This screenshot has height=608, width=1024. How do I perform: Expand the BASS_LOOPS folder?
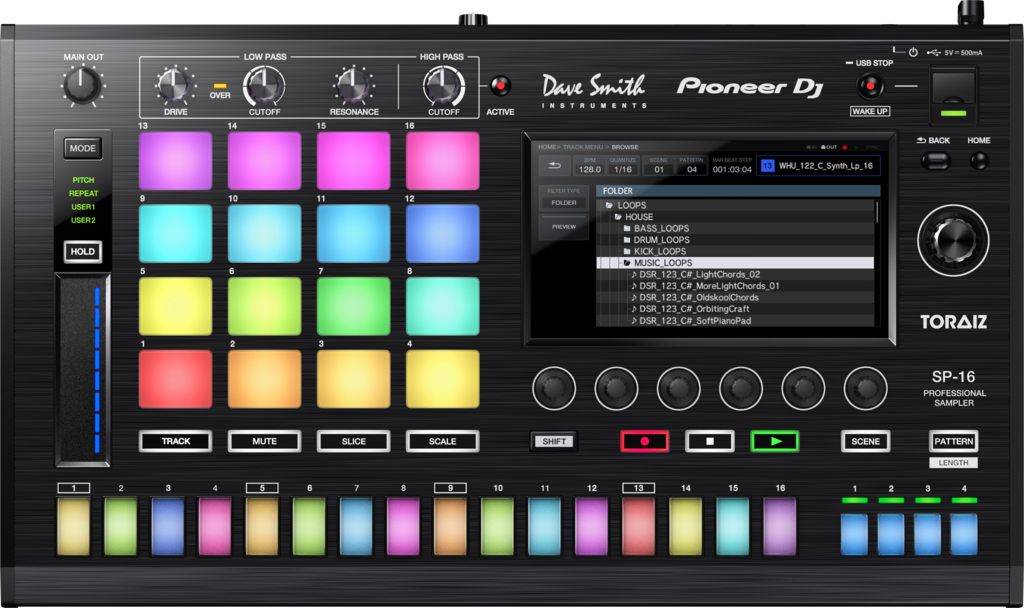660,228
